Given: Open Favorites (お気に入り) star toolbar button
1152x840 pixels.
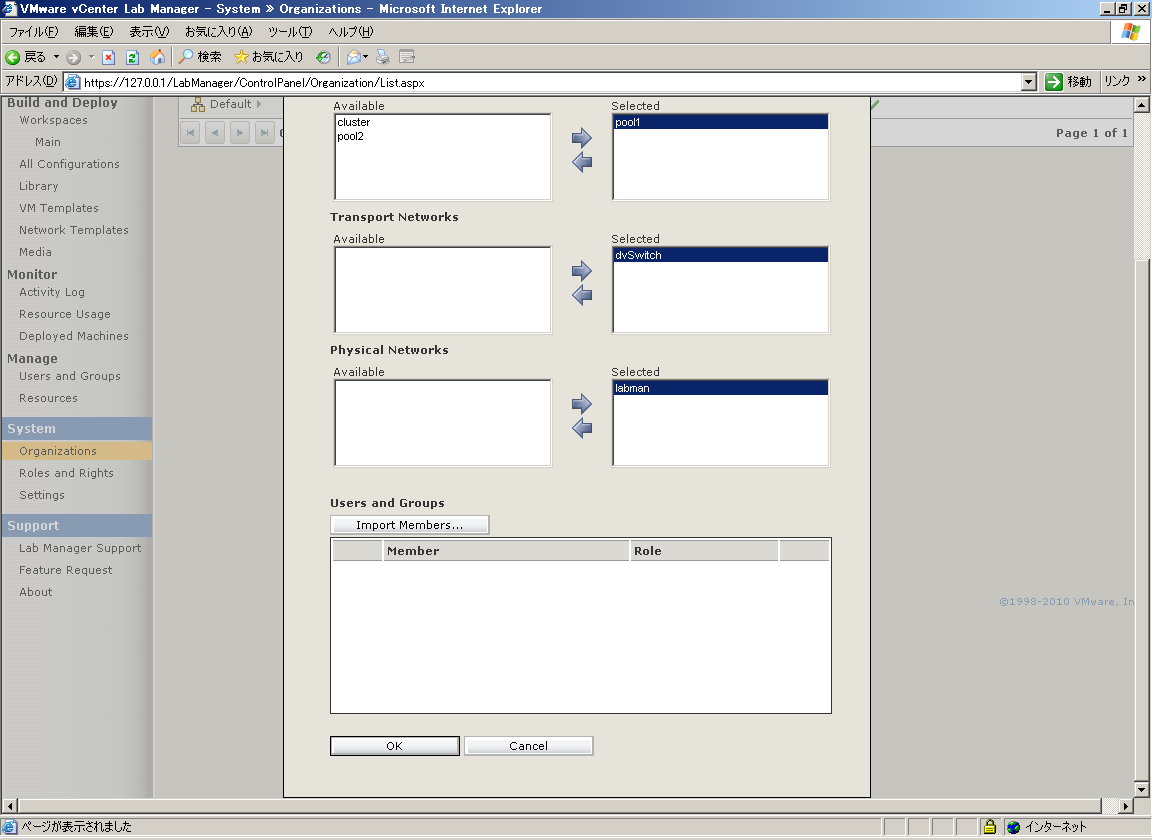Looking at the screenshot, I should (268, 57).
